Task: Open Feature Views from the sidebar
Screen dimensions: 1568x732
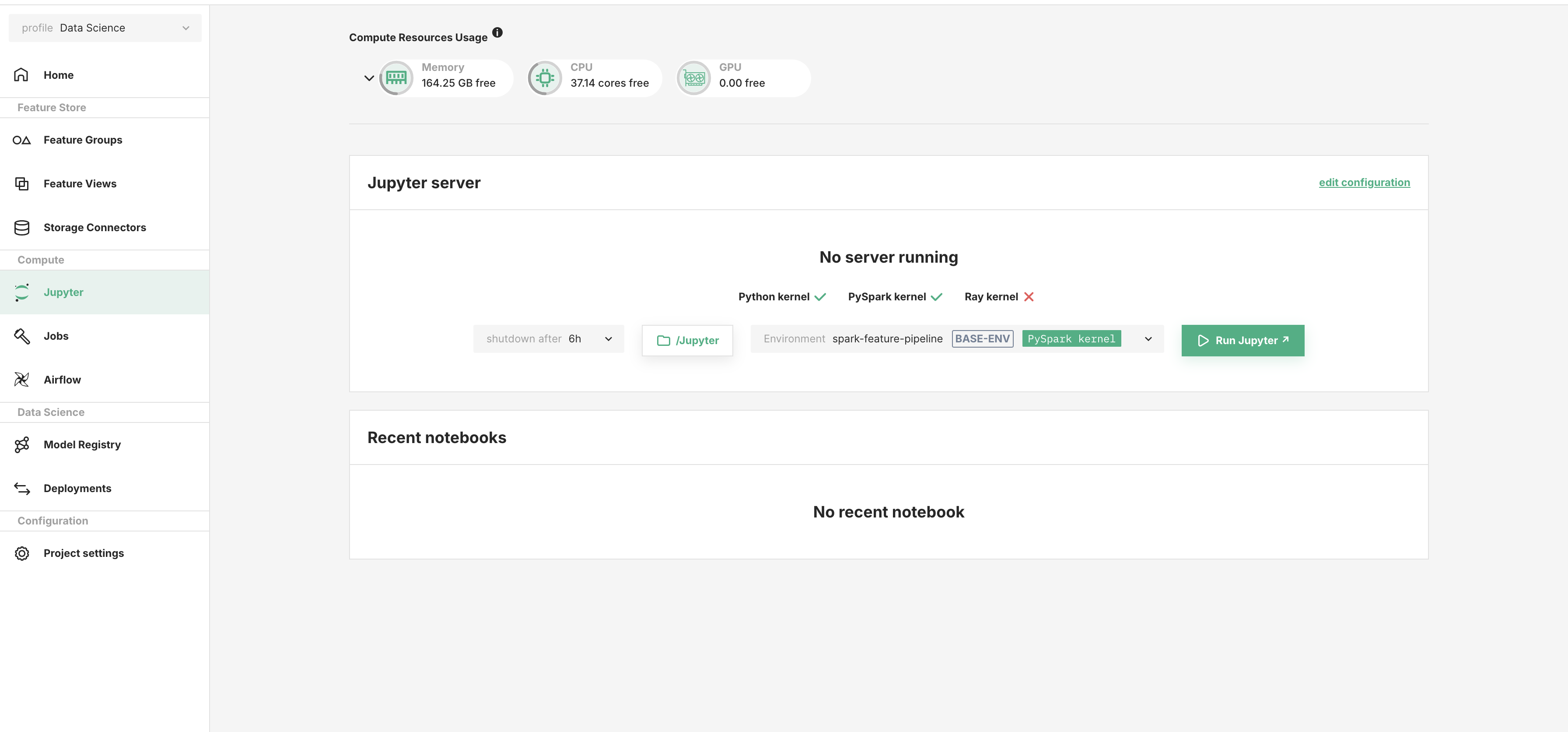Action: point(22,183)
